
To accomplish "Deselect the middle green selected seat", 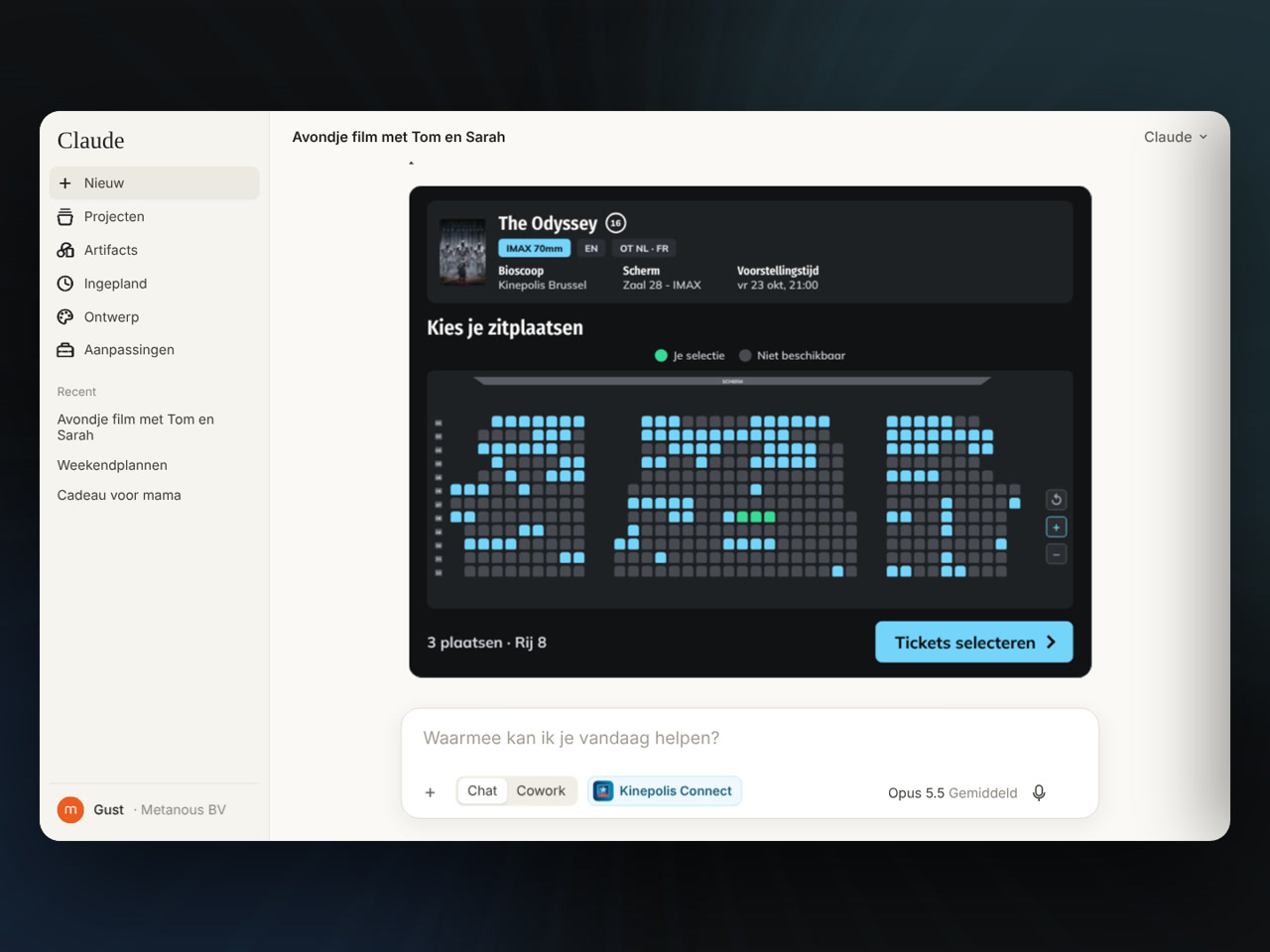I will coord(755,517).
